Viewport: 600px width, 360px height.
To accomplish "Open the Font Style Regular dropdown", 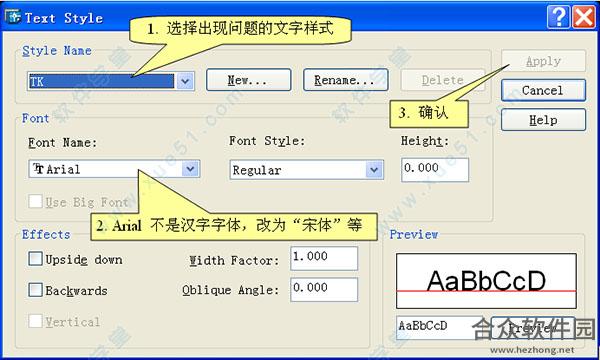I will point(374,169).
